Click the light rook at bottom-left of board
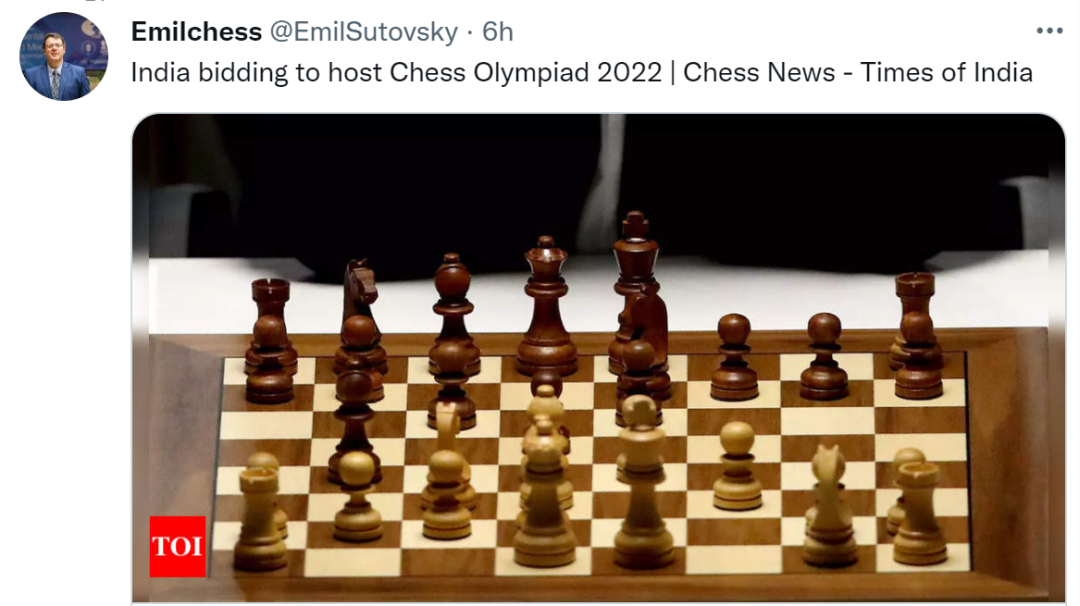1080x606 pixels. point(259,518)
